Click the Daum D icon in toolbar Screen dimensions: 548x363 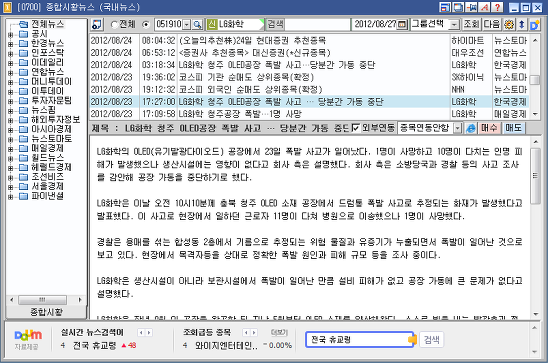[534, 25]
